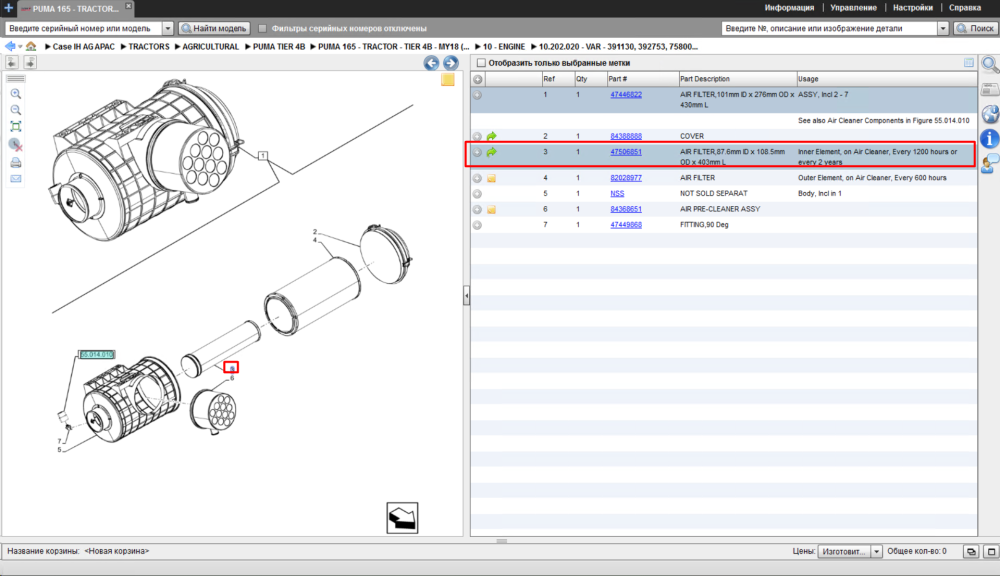Open the globe info sidebar icon
This screenshot has width=1000, height=576.
click(x=990, y=114)
